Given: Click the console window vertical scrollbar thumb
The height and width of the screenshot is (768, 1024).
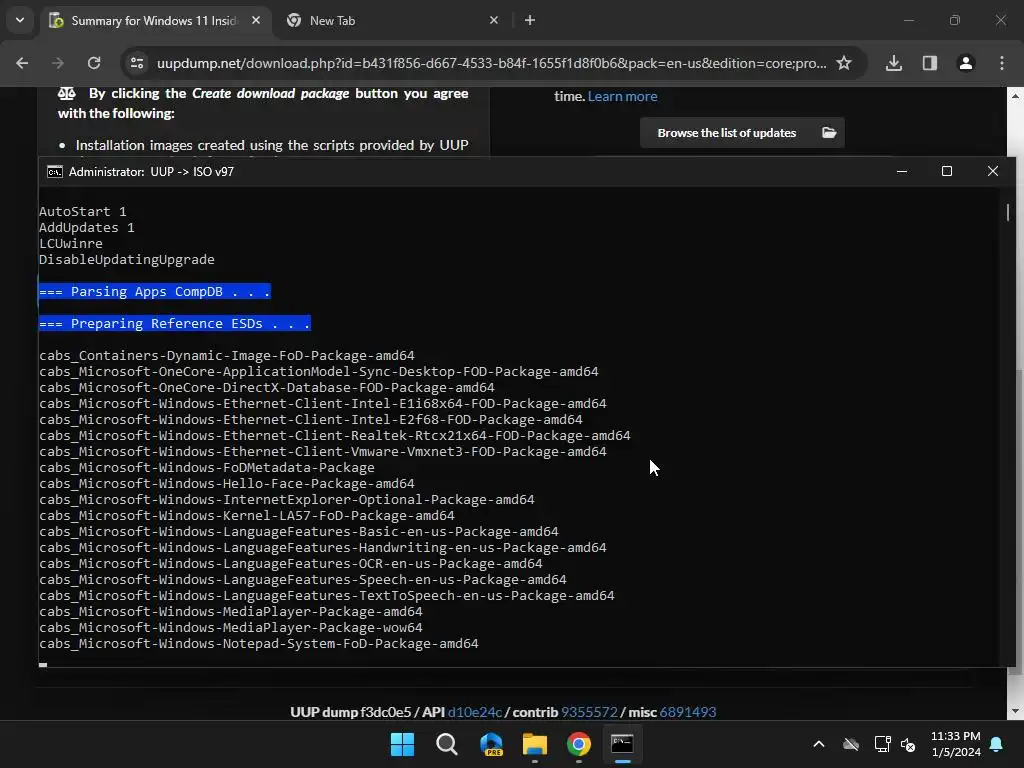Looking at the screenshot, I should point(1008,213).
